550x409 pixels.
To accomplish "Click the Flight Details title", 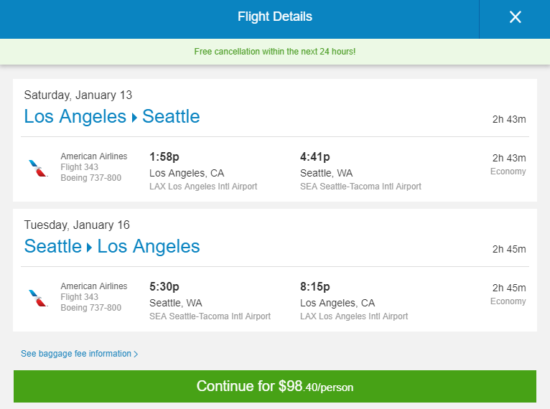I will [275, 16].
